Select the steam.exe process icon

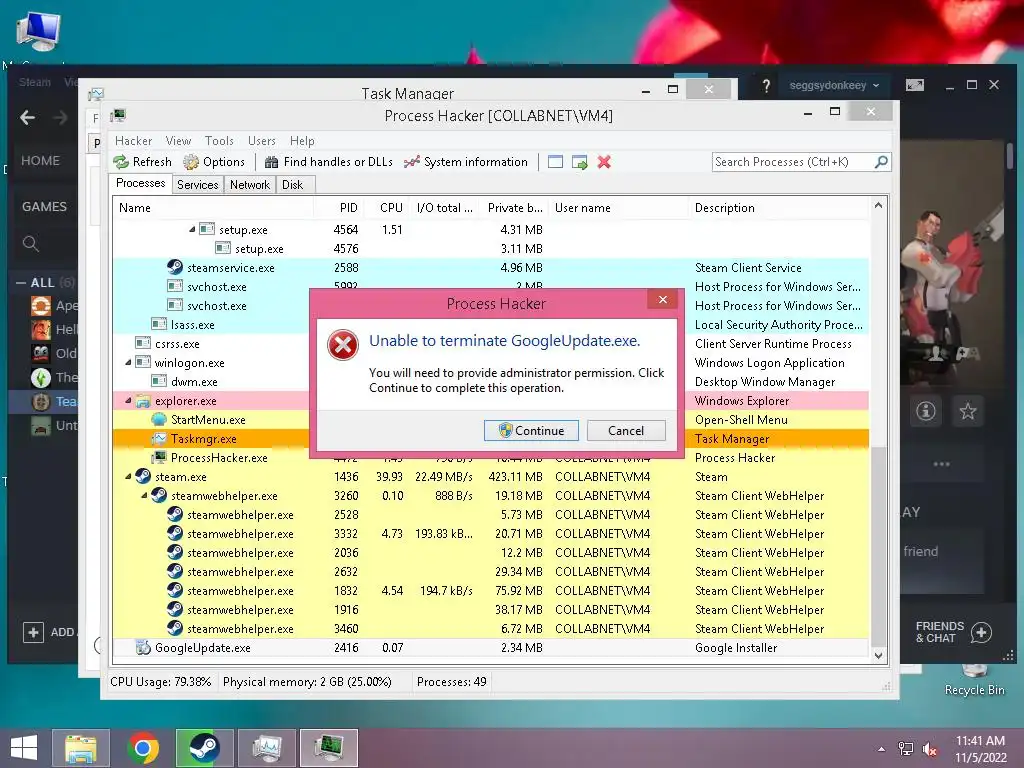point(143,476)
